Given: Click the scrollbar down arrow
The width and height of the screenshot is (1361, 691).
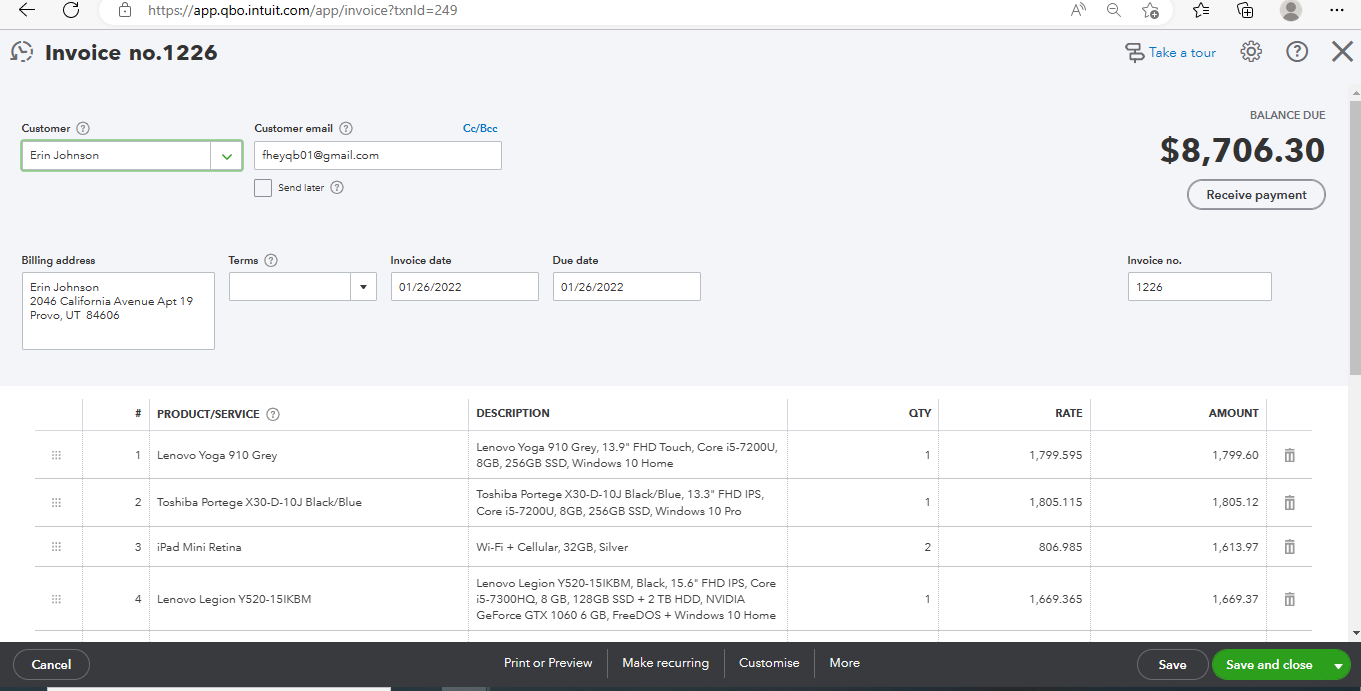Looking at the screenshot, I should click(x=1355, y=632).
